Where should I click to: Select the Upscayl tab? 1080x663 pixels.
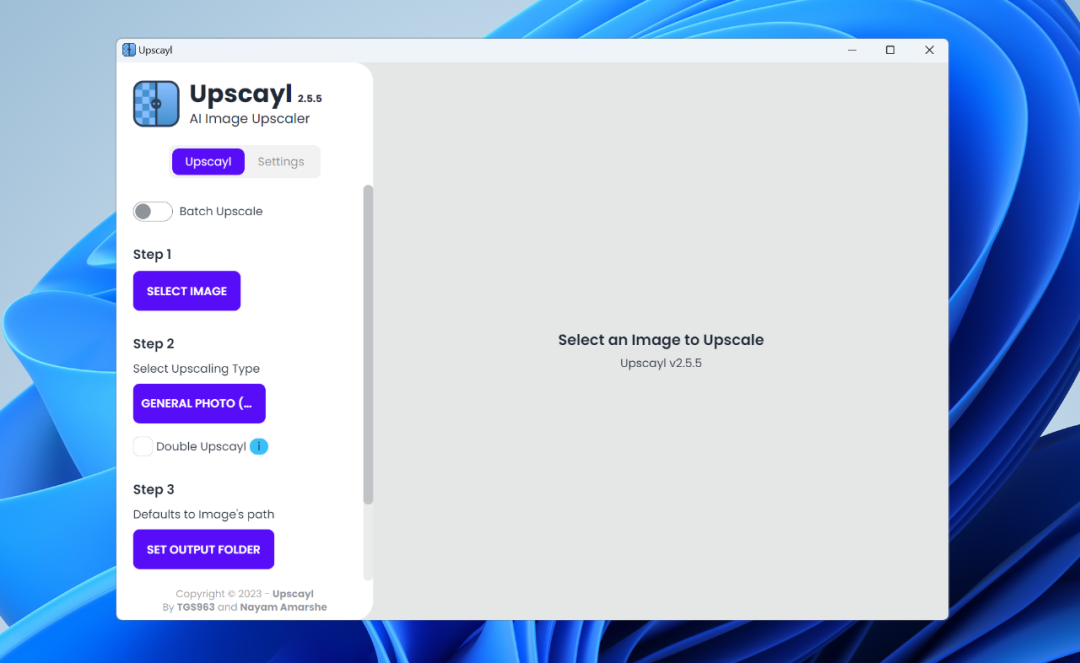pos(208,162)
